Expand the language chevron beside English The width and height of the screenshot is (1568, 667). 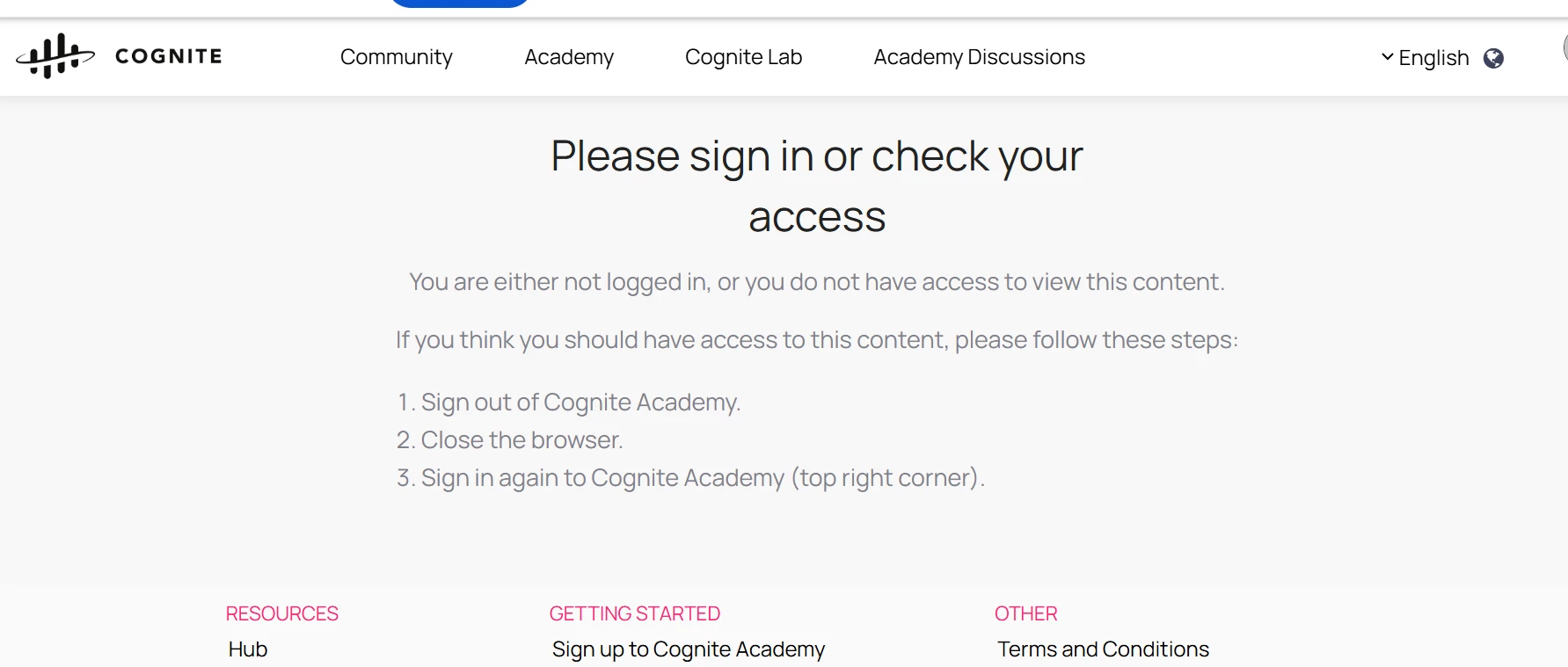tap(1387, 57)
